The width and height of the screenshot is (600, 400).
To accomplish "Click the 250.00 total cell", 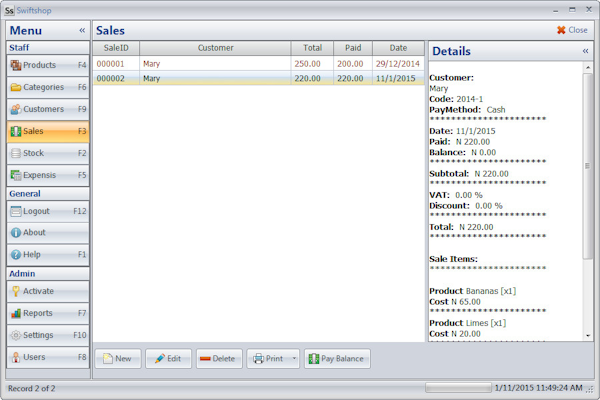I will [312, 64].
